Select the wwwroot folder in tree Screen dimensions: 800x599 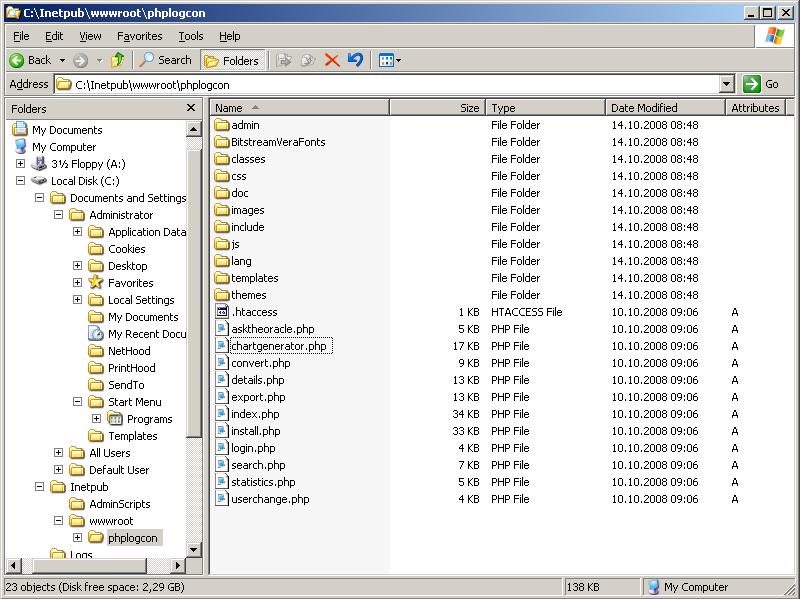coord(111,521)
